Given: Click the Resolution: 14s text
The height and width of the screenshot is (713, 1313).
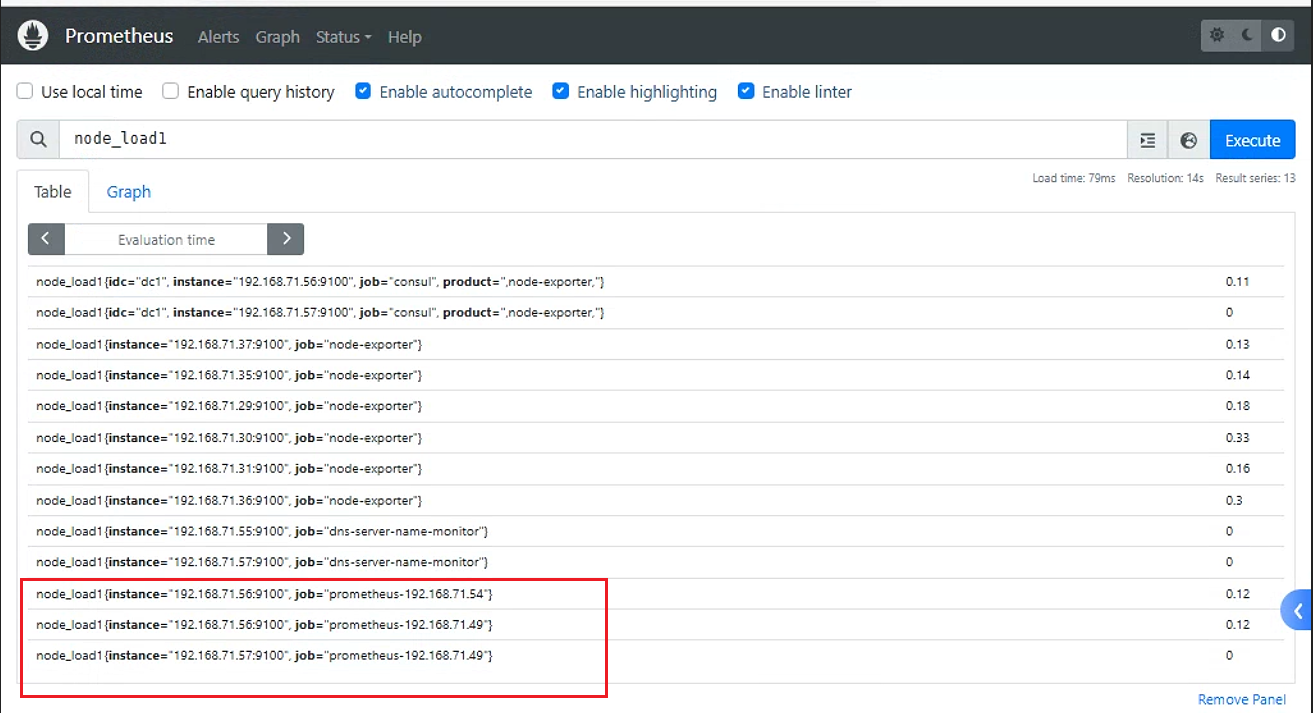Looking at the screenshot, I should click(1165, 178).
